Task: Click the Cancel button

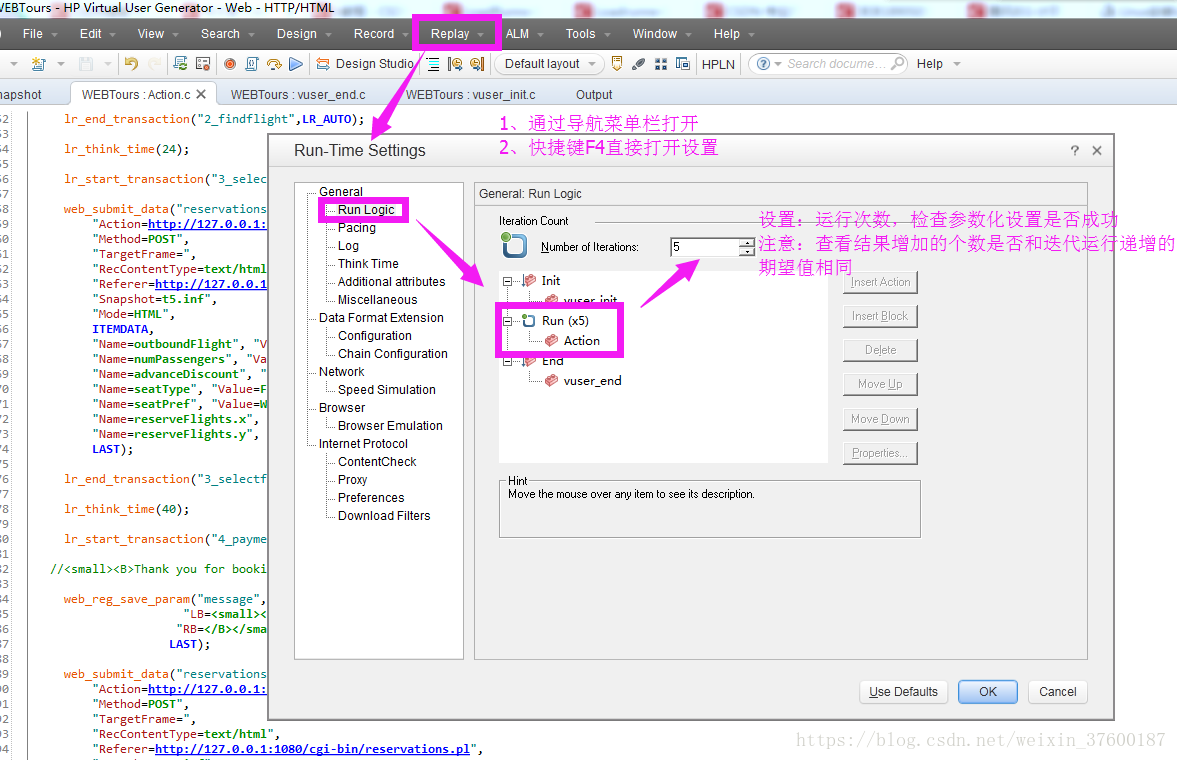Action: pos(1058,692)
